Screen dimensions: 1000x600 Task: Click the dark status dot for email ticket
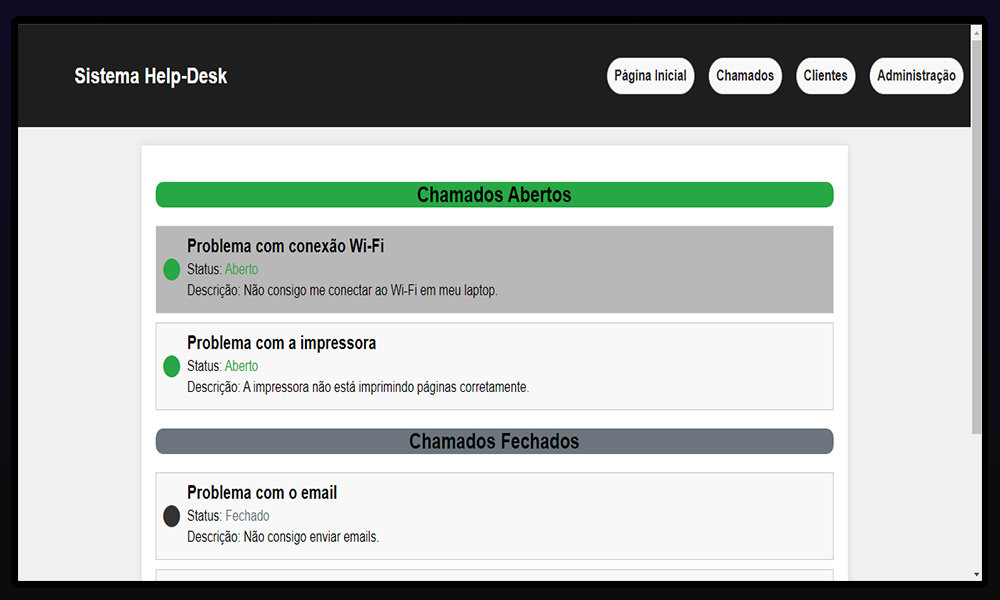coord(172,516)
